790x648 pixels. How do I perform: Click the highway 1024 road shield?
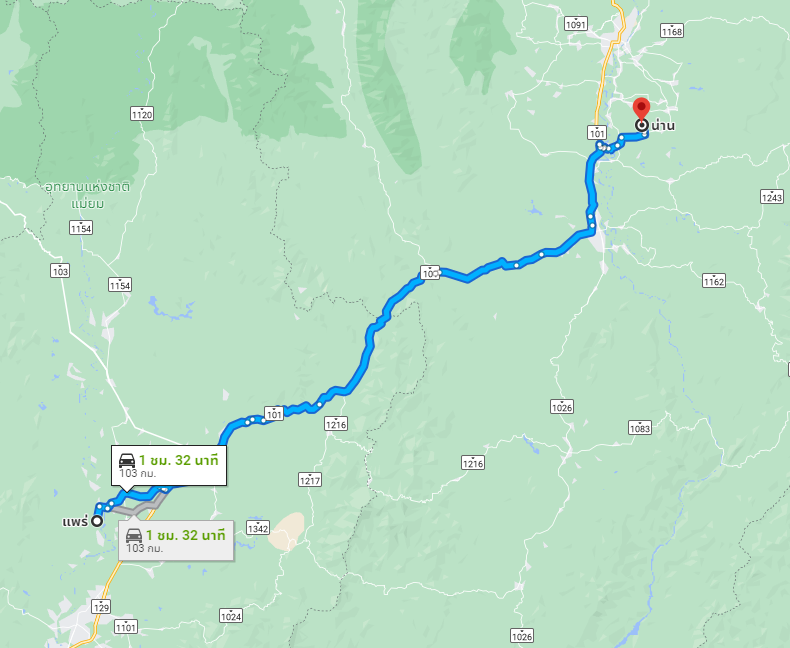(231, 616)
